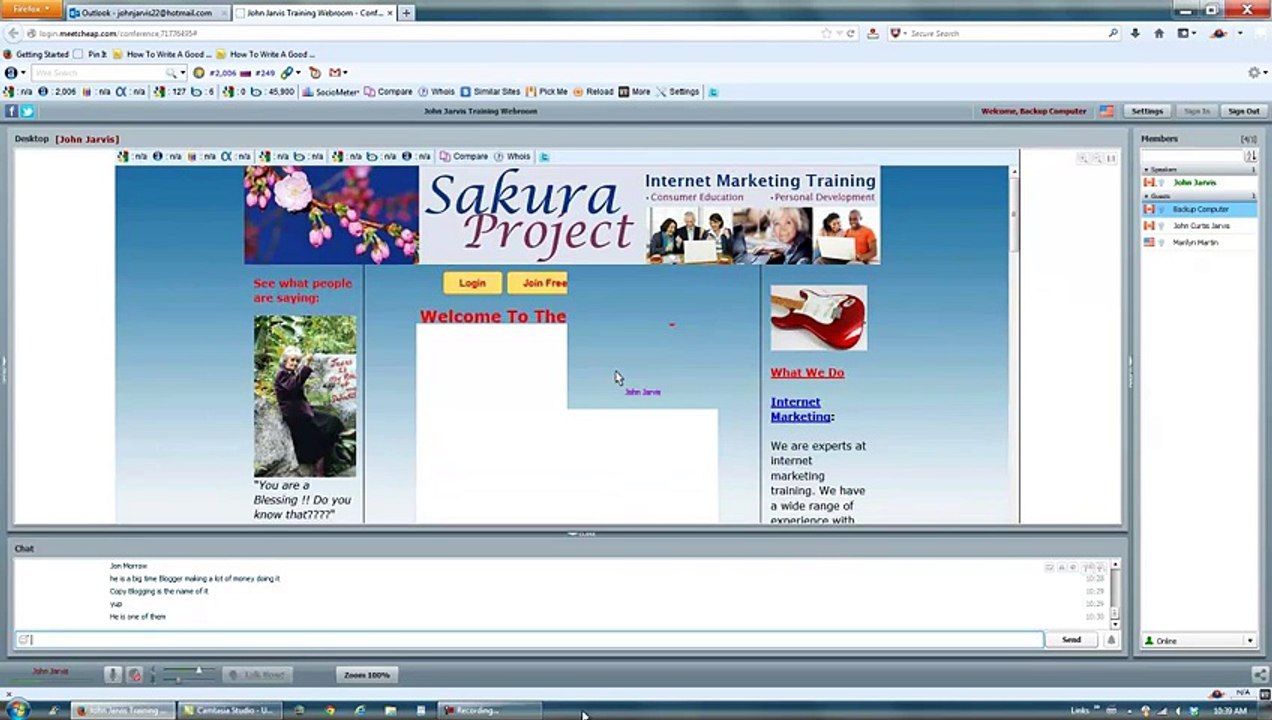Click the toolbar Reload button
1272x720 pixels.
coord(593,91)
